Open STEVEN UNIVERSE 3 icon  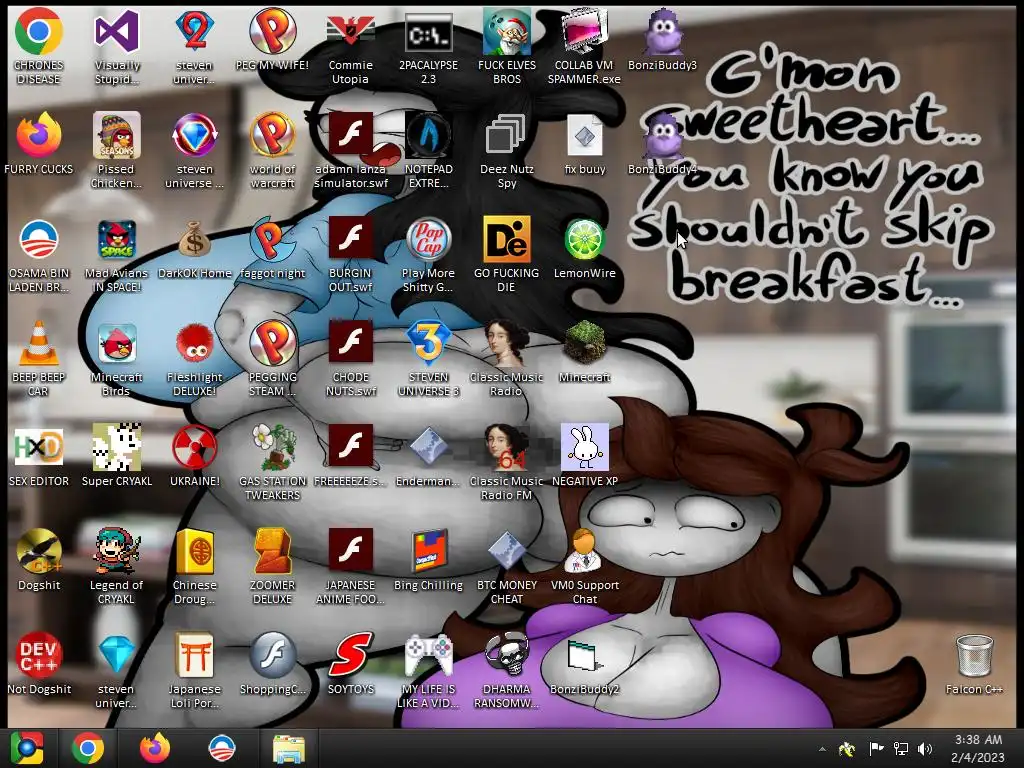pyautogui.click(x=428, y=343)
